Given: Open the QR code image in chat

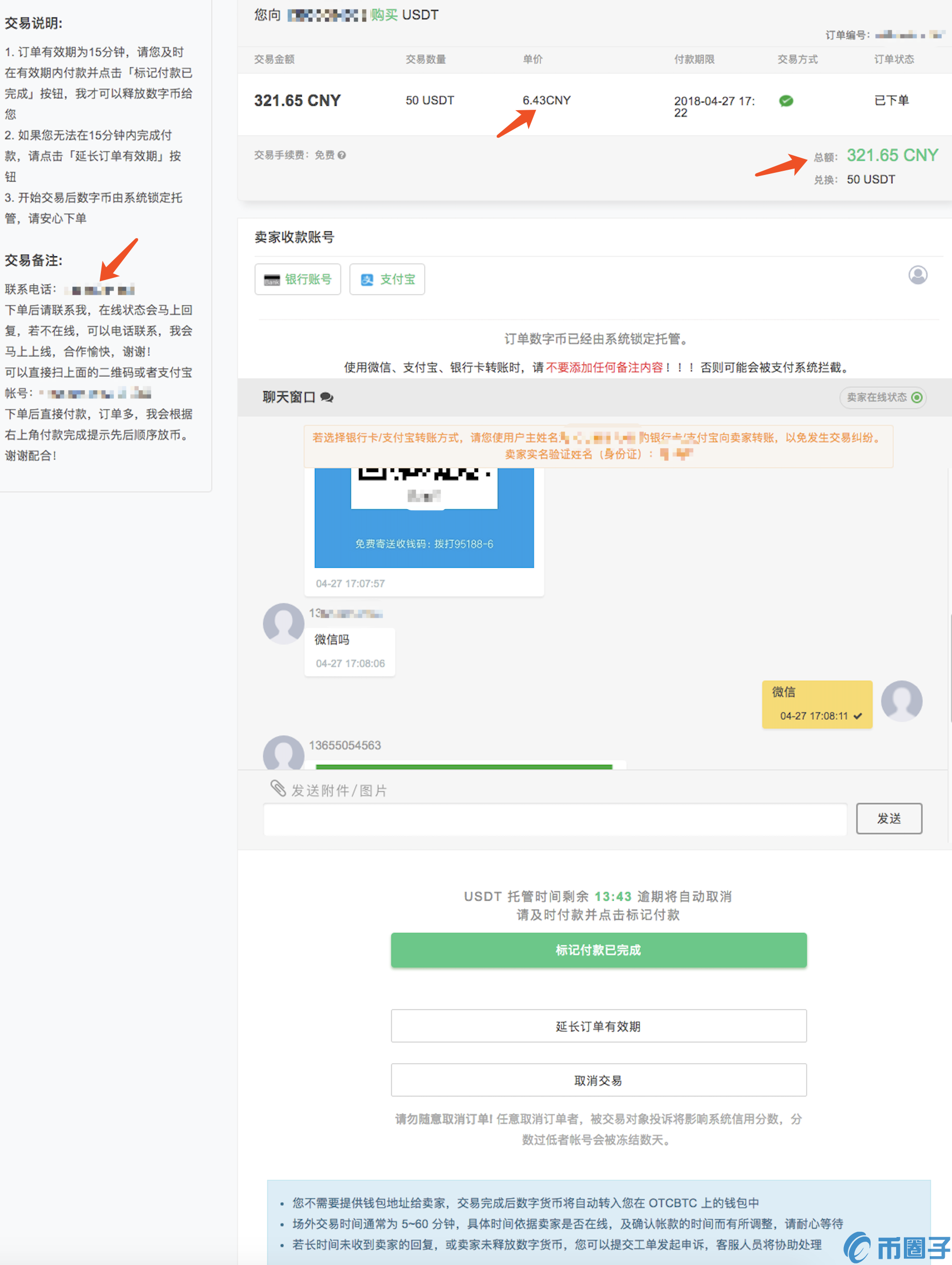Looking at the screenshot, I should click(424, 514).
